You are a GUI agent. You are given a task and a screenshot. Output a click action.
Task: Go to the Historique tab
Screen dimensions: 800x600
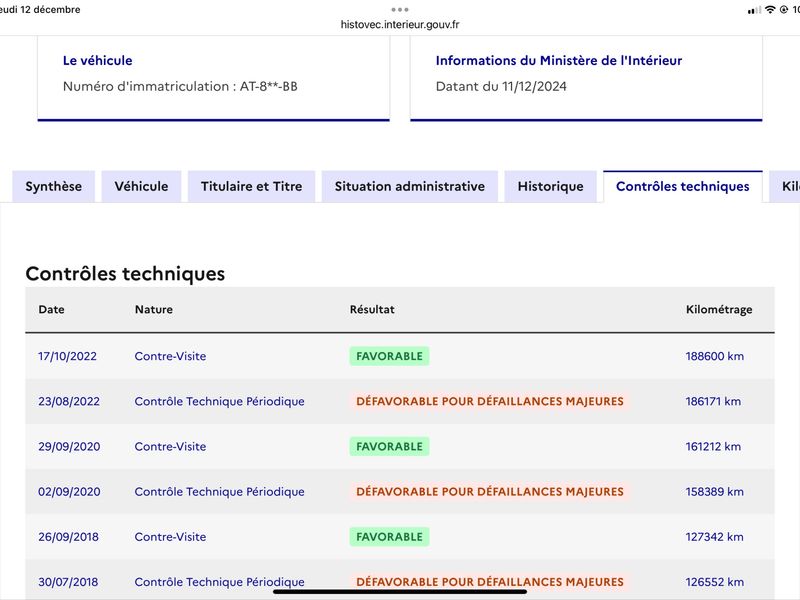tap(551, 186)
